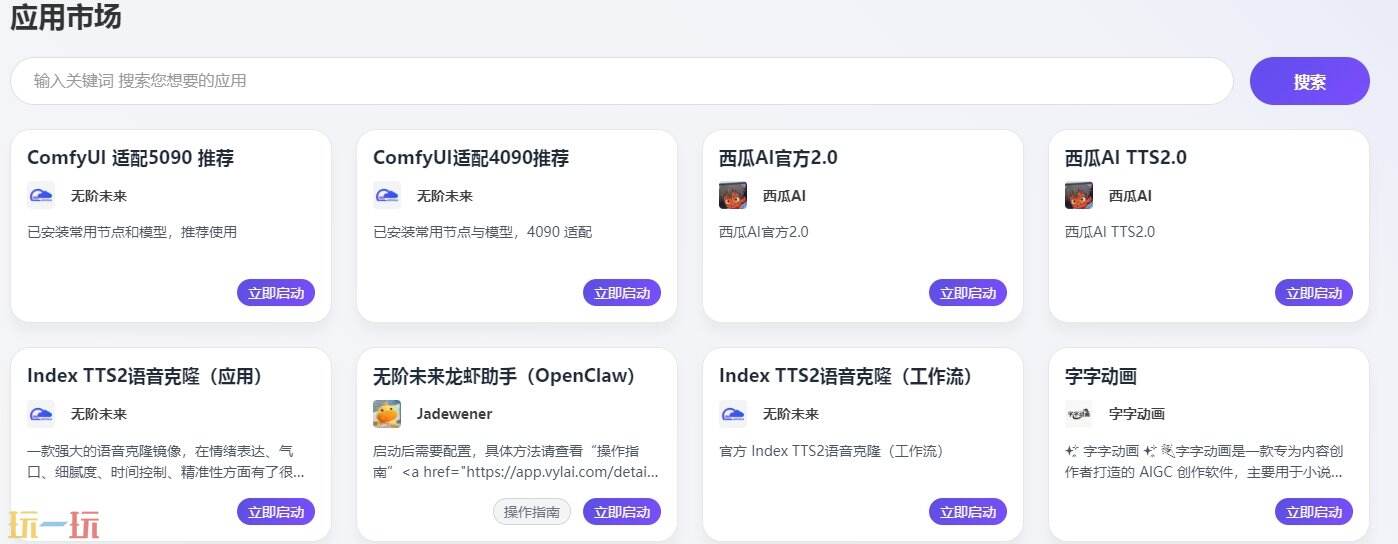The height and width of the screenshot is (544, 1398).
Task: Launch ComfyUI适配4090推荐 with 立即启动
Action: (x=622, y=293)
